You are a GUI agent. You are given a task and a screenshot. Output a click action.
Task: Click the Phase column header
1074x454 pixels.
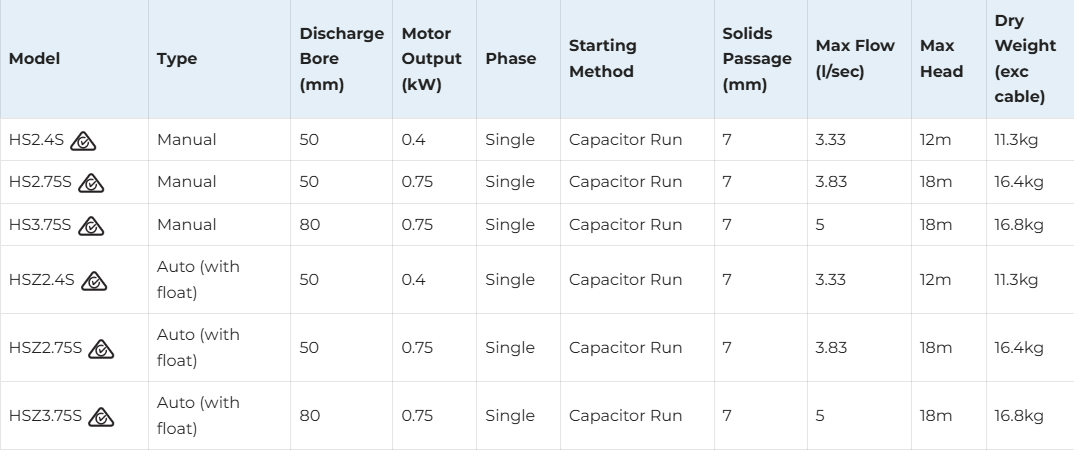point(510,59)
